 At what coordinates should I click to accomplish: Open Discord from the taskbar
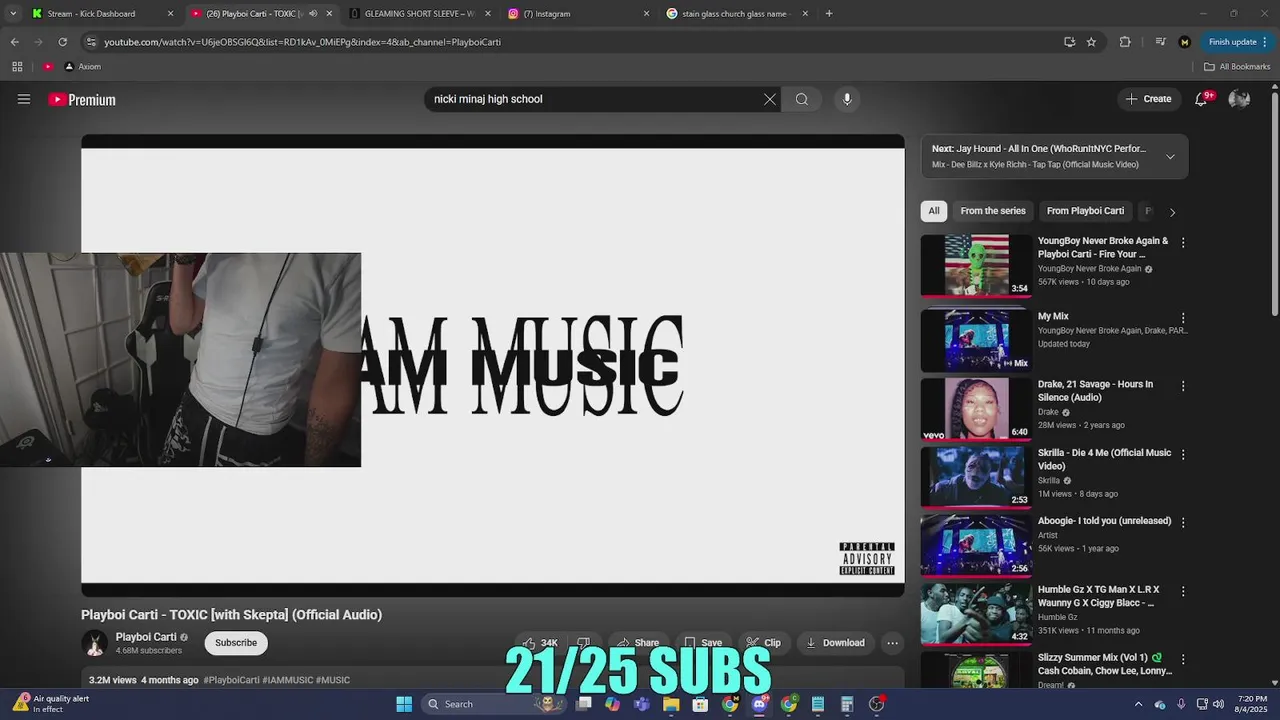(x=759, y=704)
